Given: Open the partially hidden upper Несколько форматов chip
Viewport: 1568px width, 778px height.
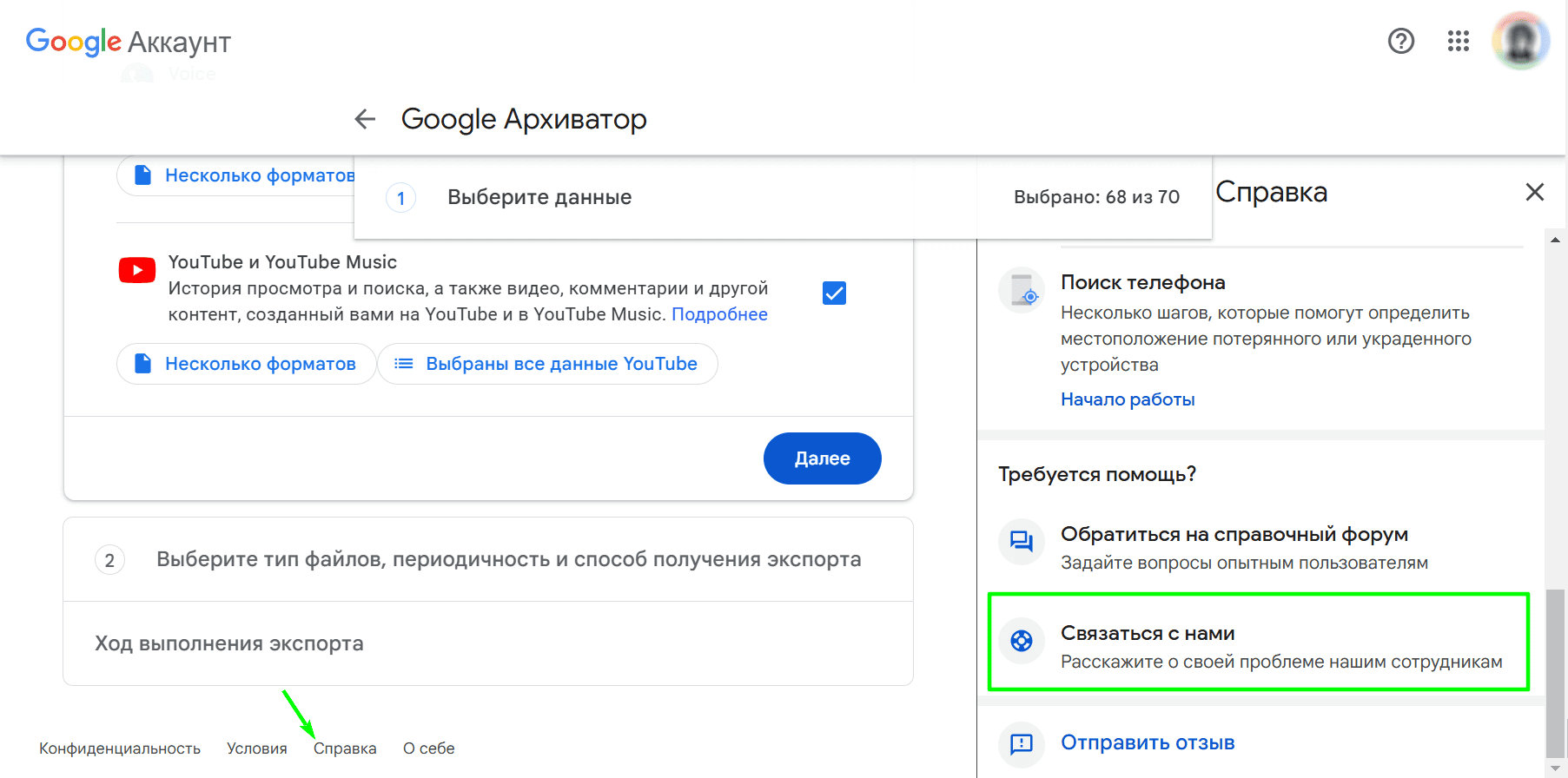Looking at the screenshot, I should pyautogui.click(x=236, y=175).
